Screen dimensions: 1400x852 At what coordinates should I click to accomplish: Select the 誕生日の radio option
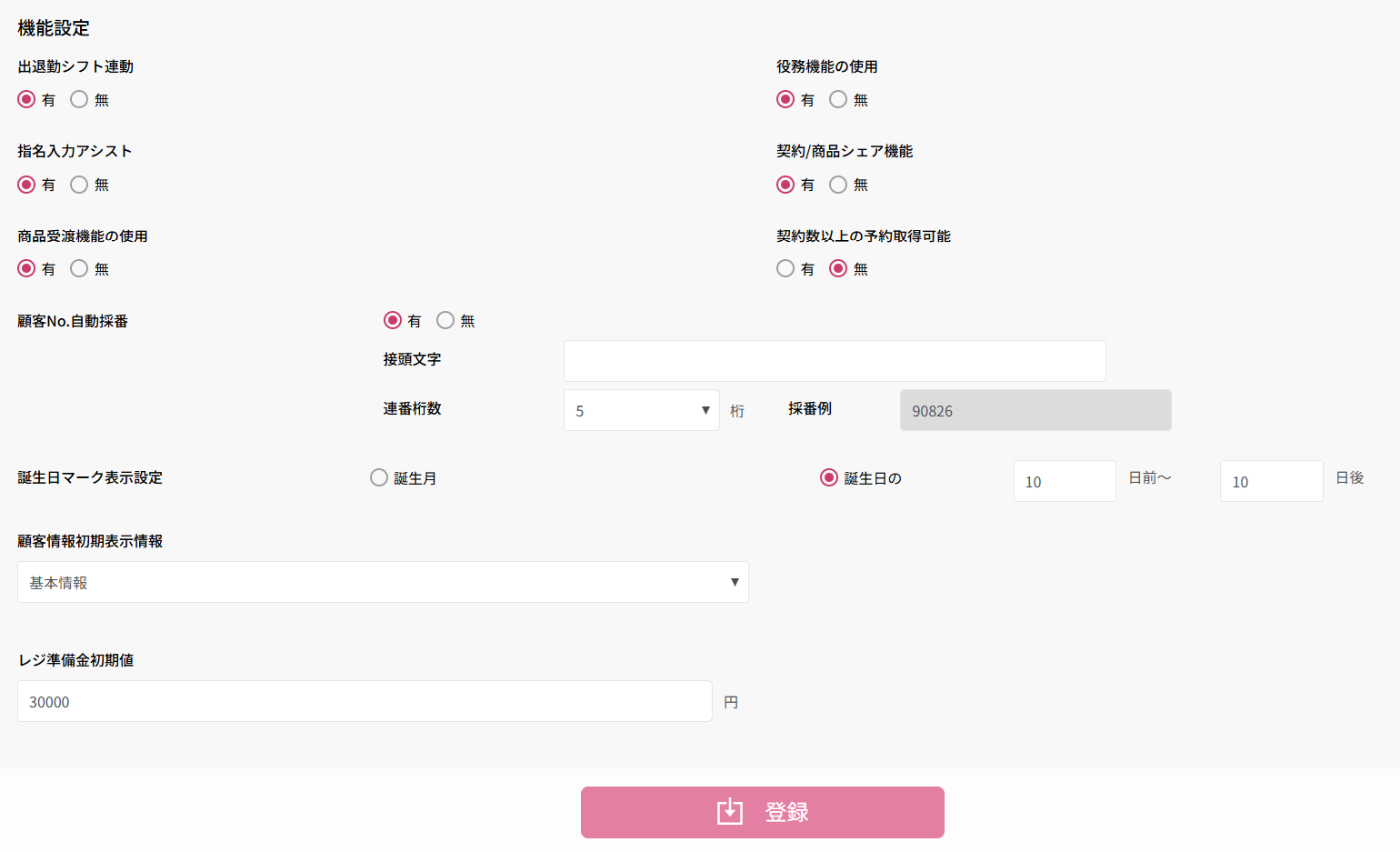pyautogui.click(x=829, y=478)
